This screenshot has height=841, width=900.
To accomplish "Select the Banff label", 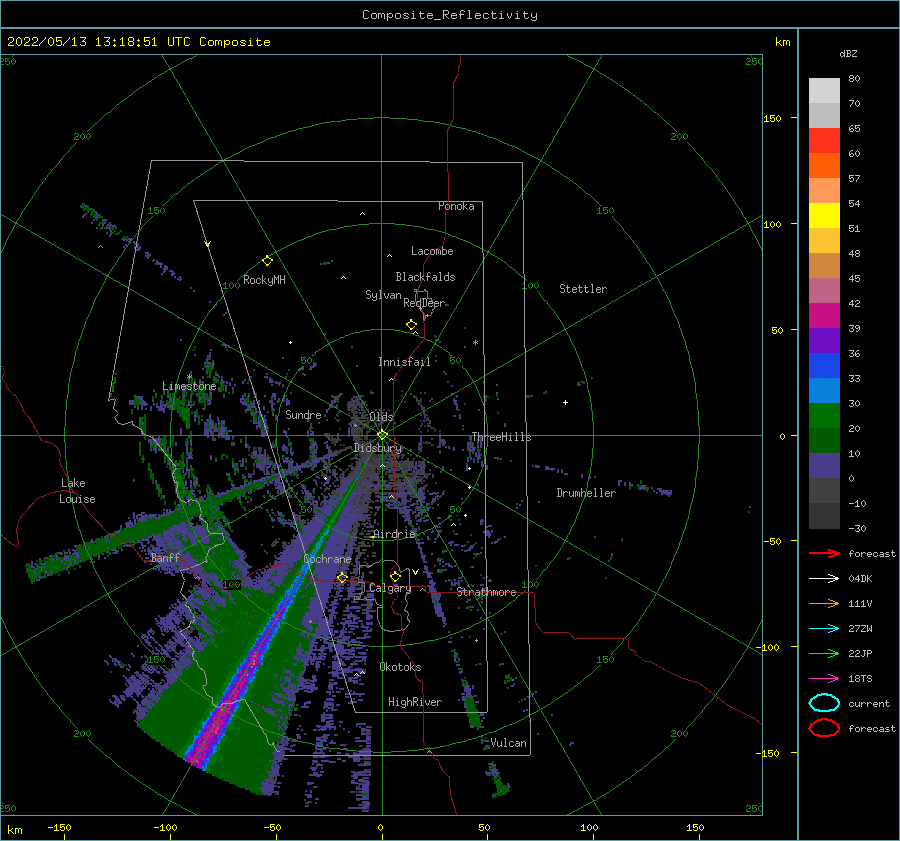I will [x=165, y=557].
